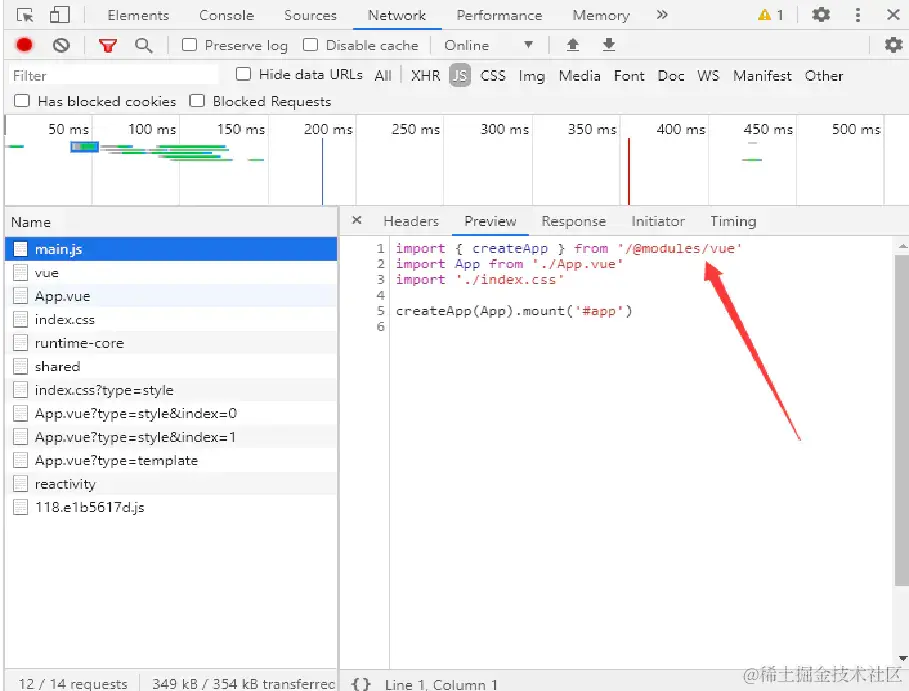
Task: Filter requests by CSS
Action: coord(493,75)
